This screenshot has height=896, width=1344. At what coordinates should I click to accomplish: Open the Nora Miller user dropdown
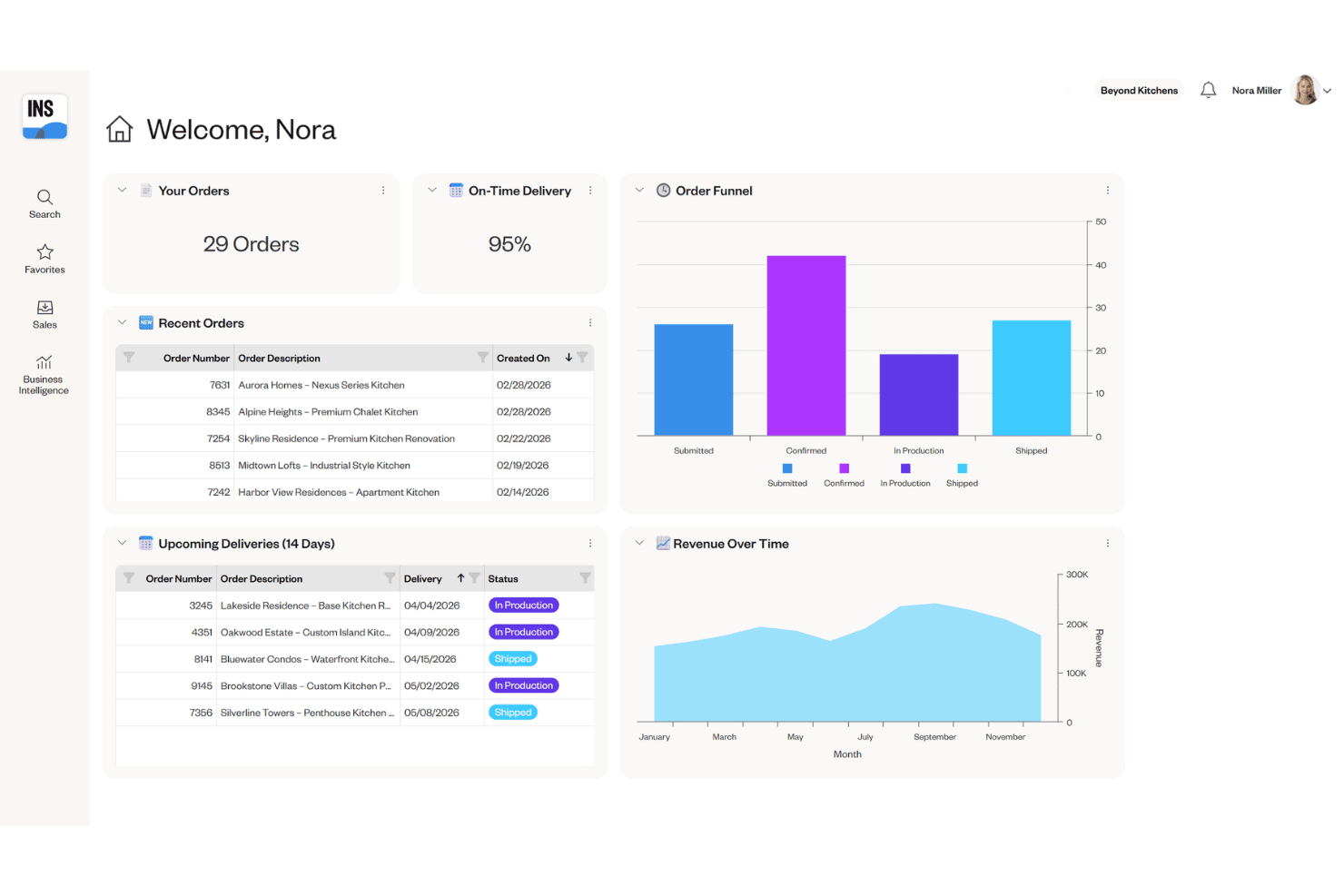[x=1327, y=91]
